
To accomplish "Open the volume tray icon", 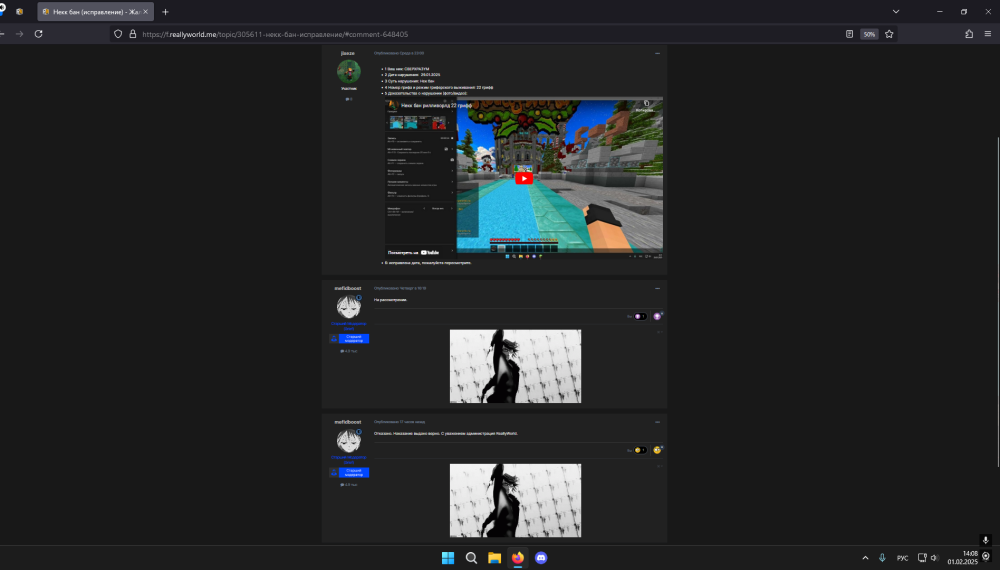I will [935, 558].
